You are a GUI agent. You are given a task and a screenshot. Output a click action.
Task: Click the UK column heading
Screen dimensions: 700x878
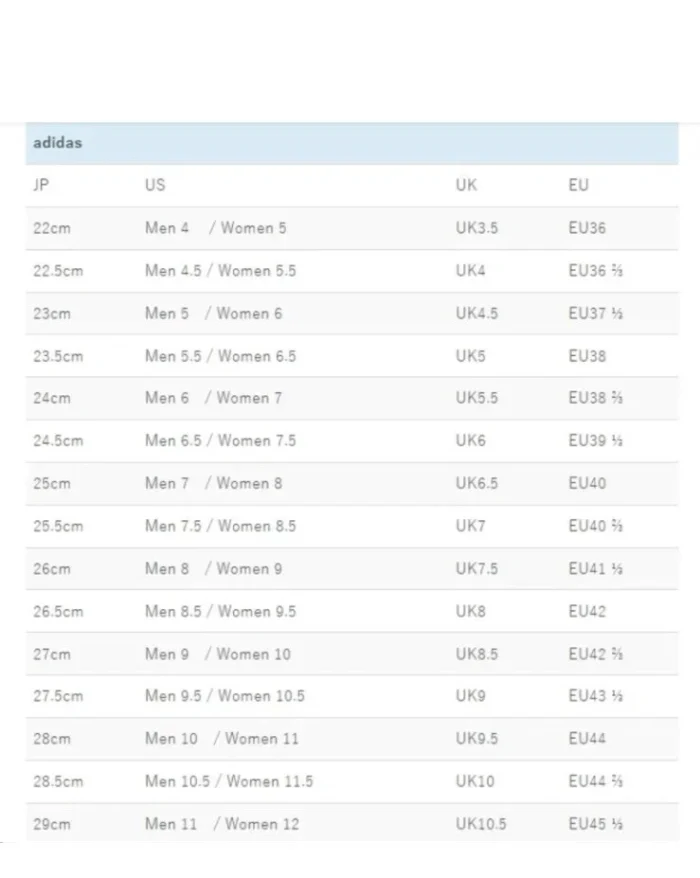coord(466,185)
